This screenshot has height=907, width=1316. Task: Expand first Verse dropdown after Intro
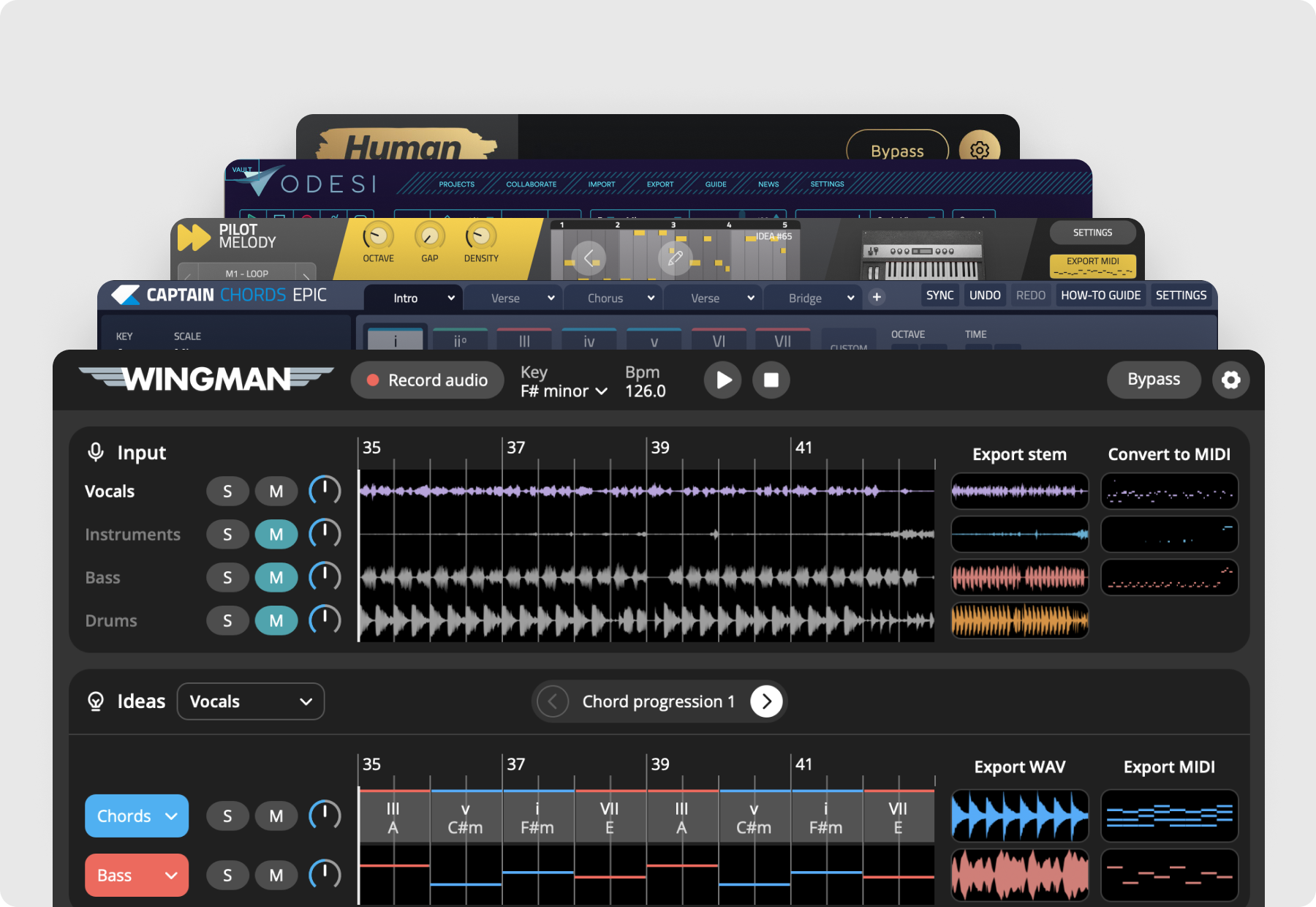click(551, 298)
